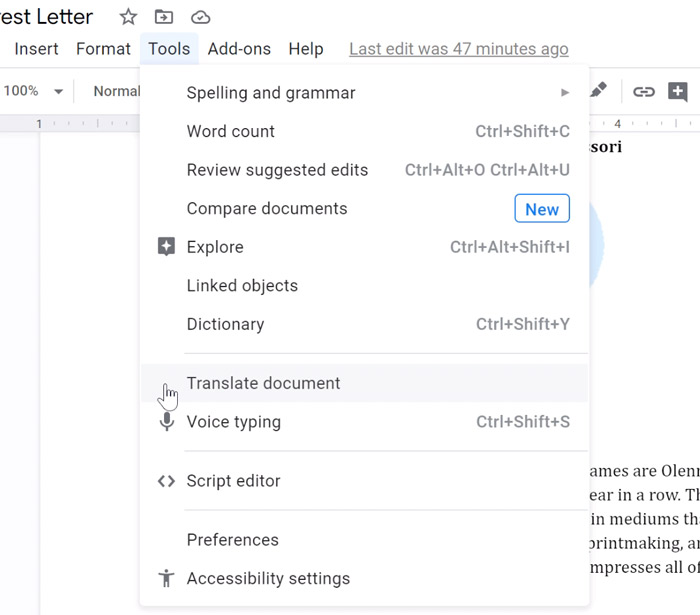
Task: Choose Translate document
Action: point(364,383)
